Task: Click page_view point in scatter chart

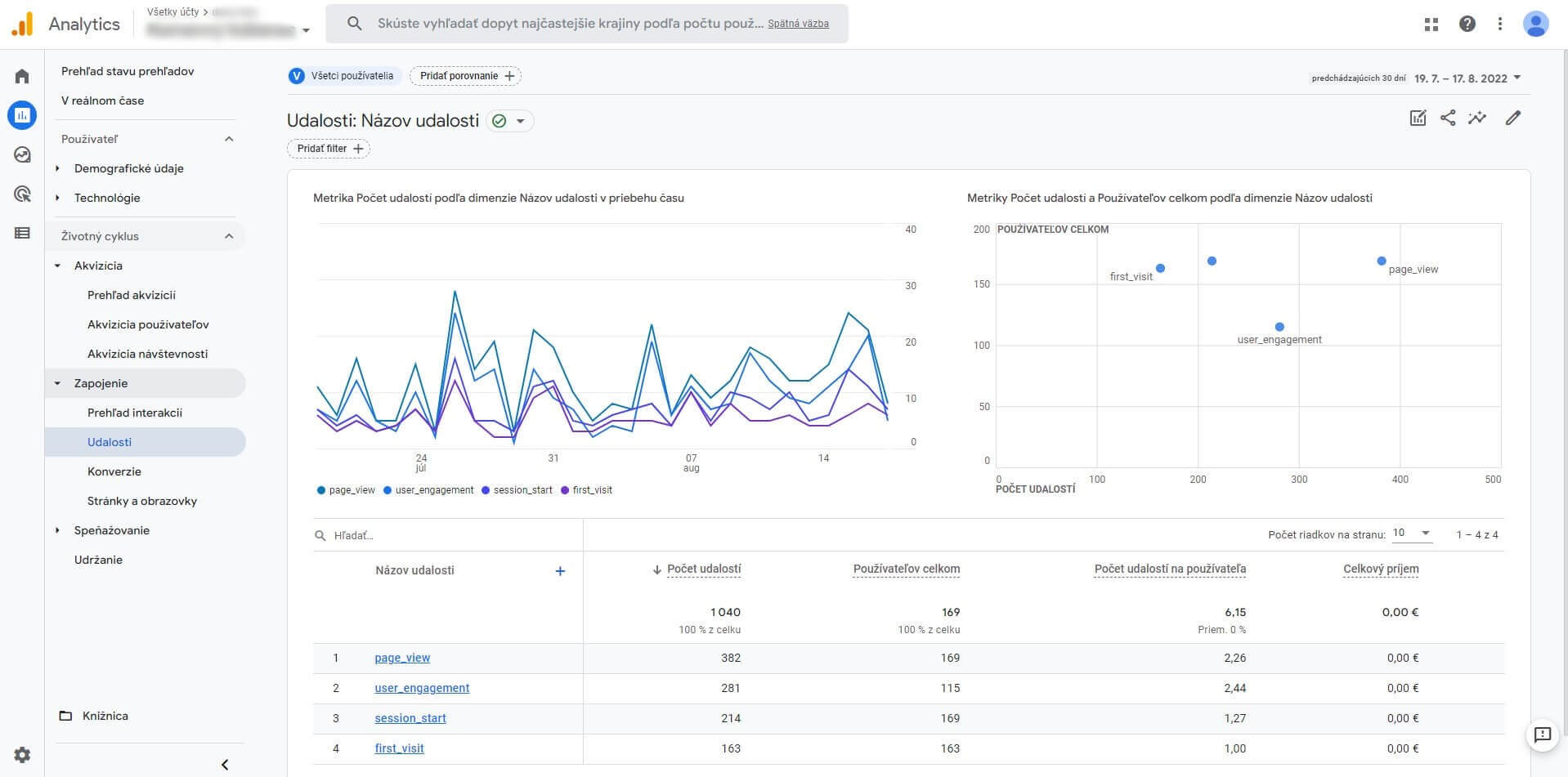Action: click(x=1382, y=261)
